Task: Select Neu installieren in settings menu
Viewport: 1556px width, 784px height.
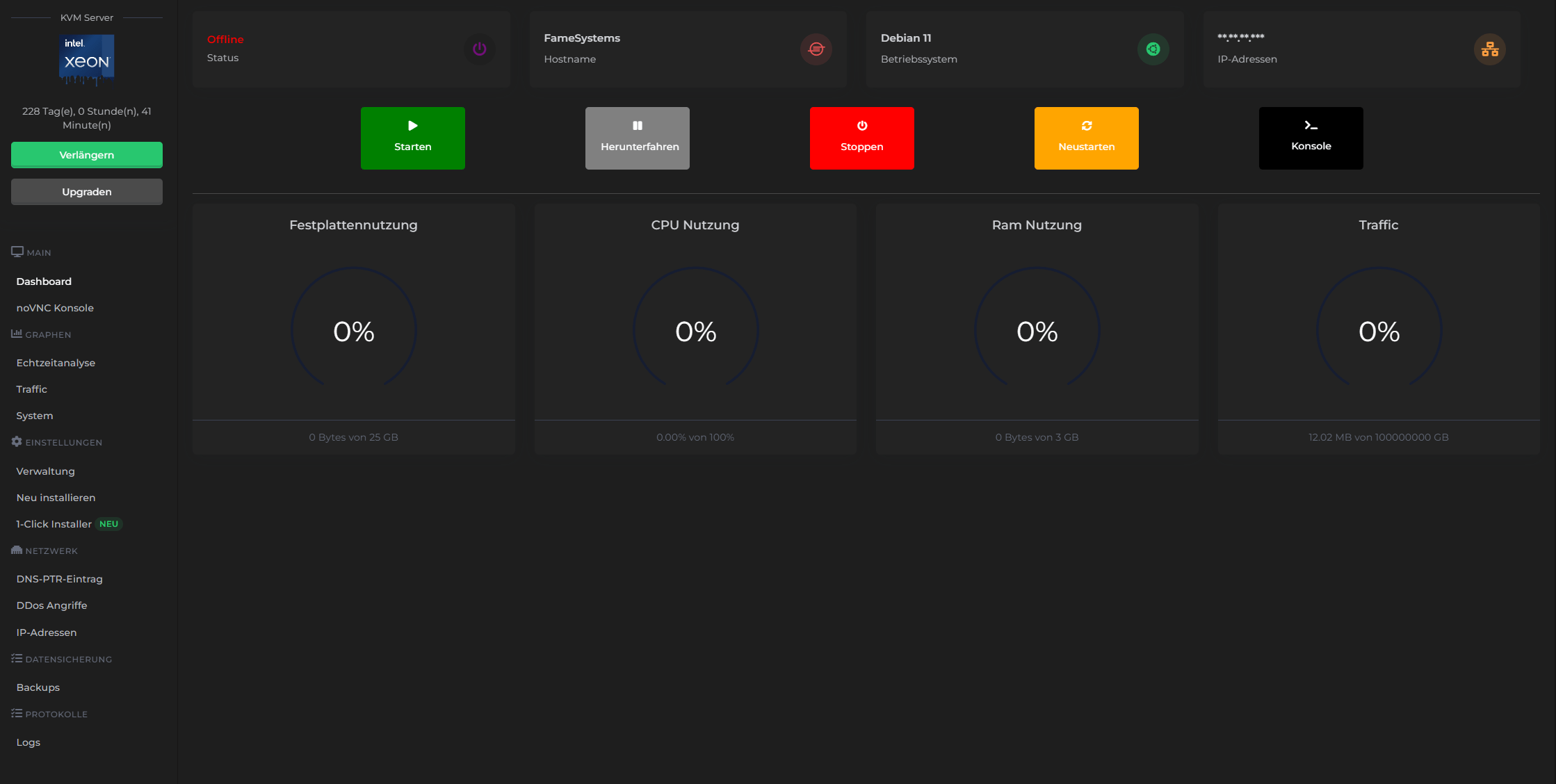Action: pos(56,498)
